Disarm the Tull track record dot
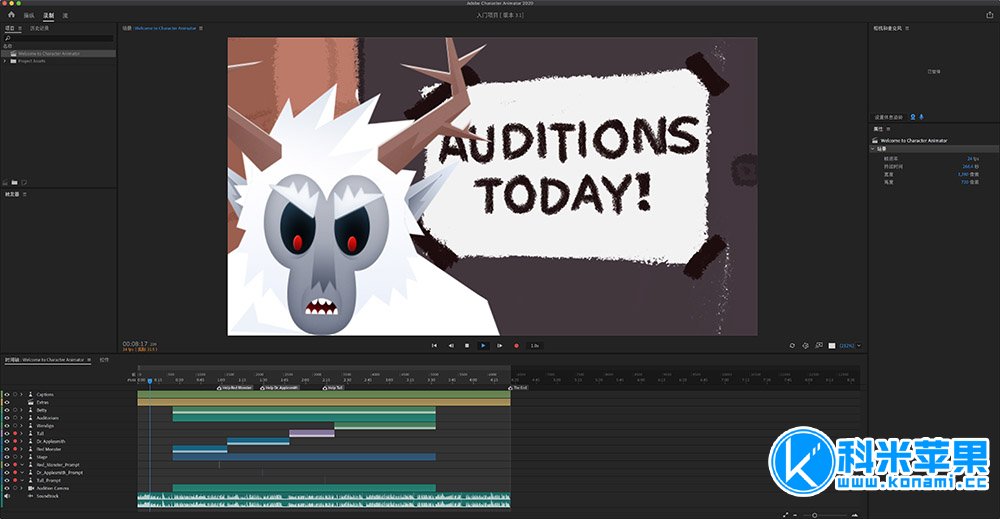 (15, 434)
